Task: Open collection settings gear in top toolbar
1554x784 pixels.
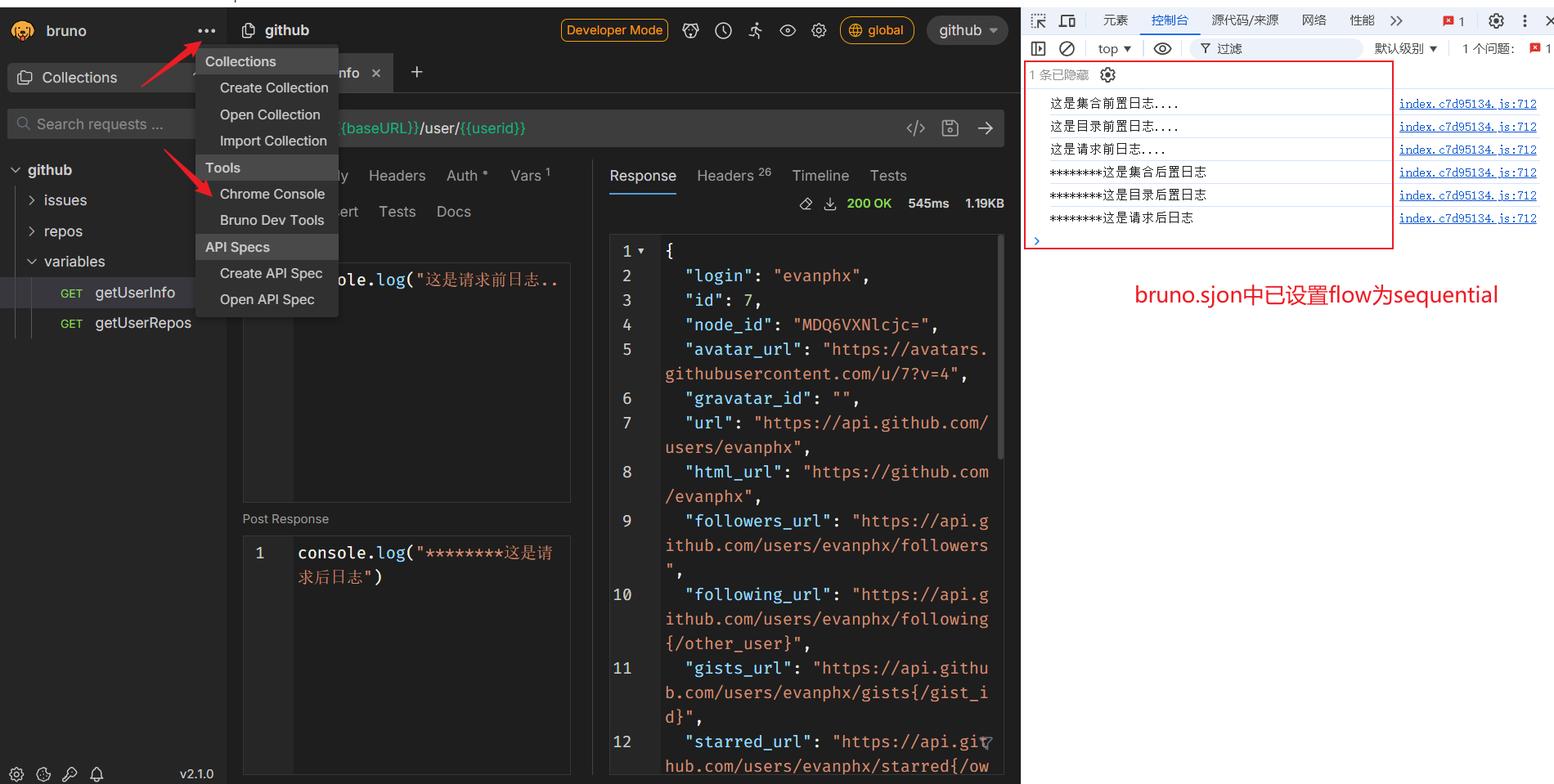Action: pyautogui.click(x=819, y=31)
